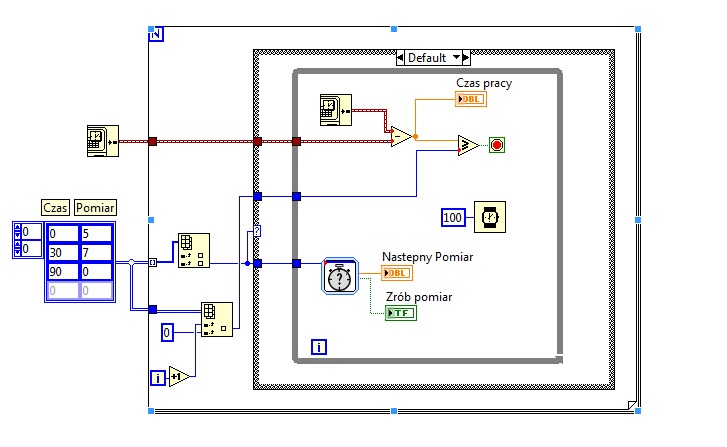This screenshot has height=447, width=727.
Task: Go to previous case with left arrow
Action: point(400,57)
